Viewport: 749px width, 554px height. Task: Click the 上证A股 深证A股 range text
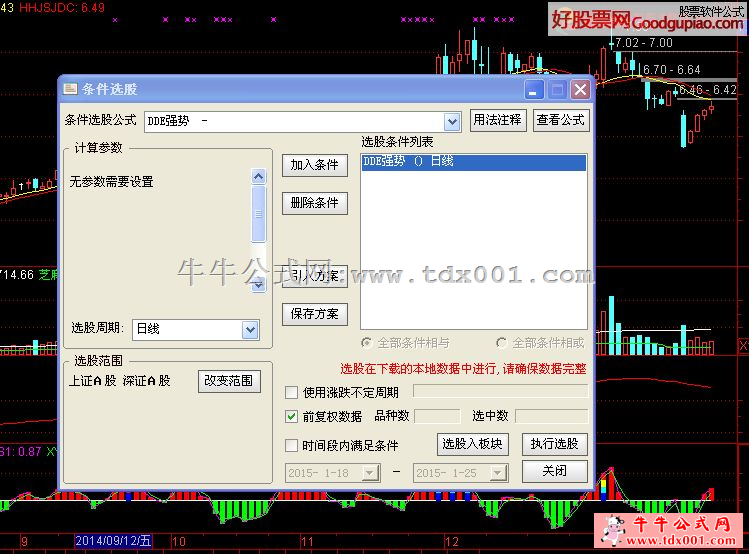coord(120,381)
